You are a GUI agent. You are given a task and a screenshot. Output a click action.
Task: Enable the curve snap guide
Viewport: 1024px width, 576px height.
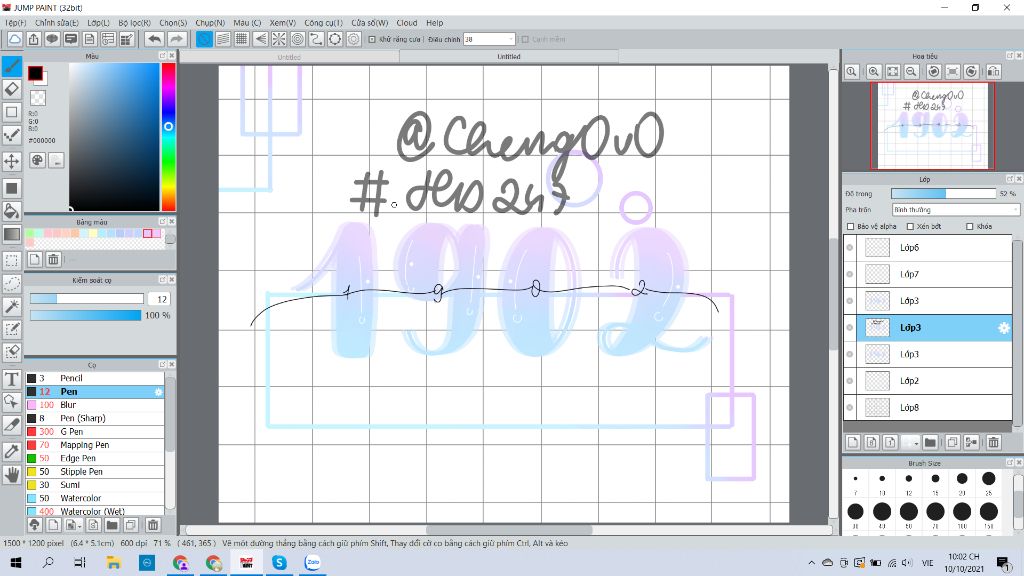pos(316,39)
